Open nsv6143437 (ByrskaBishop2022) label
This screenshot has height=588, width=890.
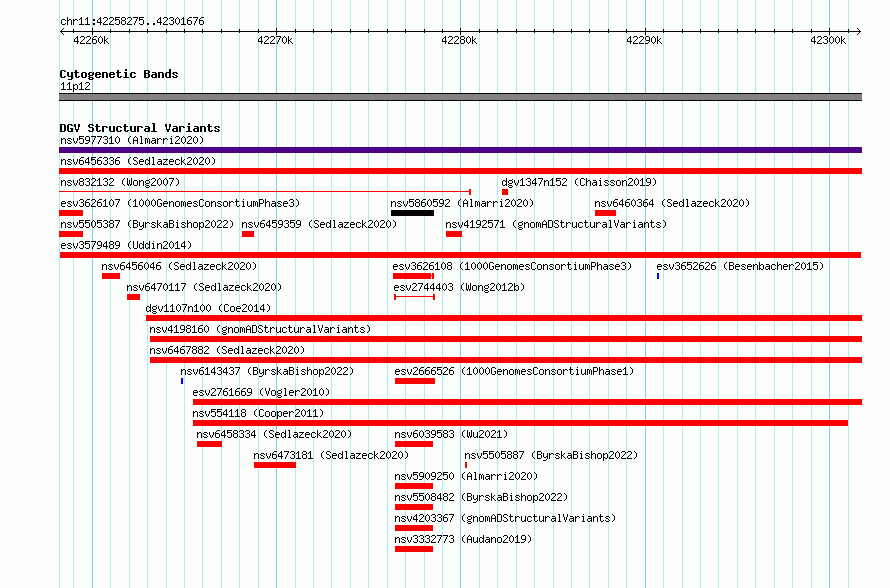[x=267, y=371]
